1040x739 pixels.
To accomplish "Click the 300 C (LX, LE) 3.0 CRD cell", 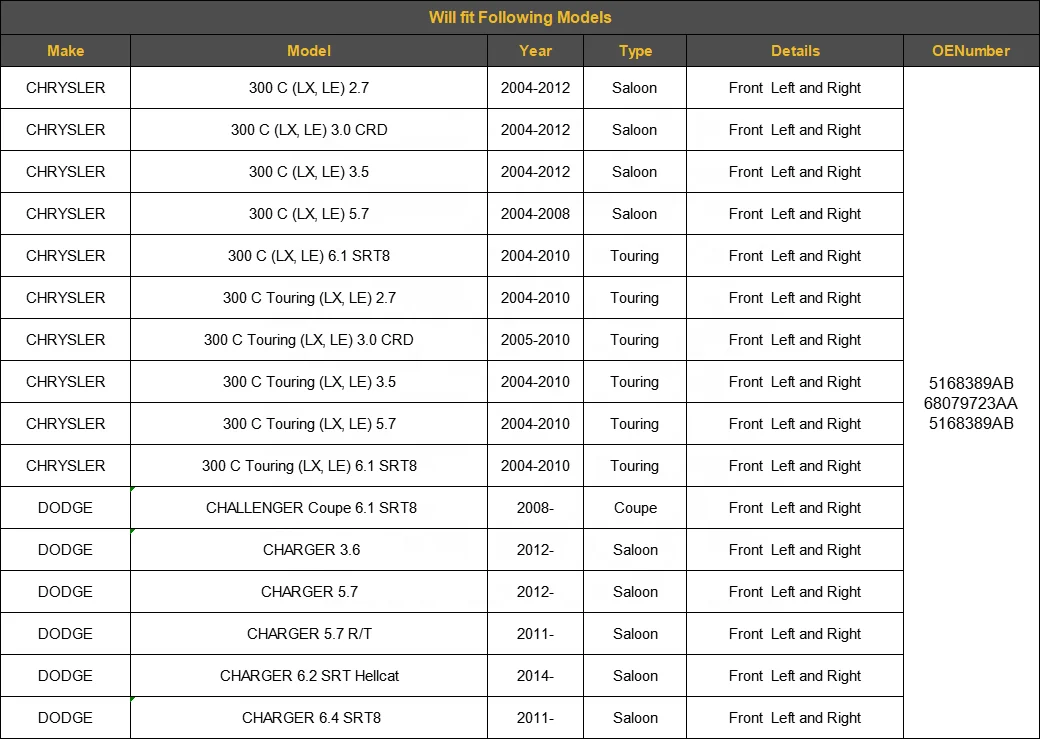I will (309, 130).
